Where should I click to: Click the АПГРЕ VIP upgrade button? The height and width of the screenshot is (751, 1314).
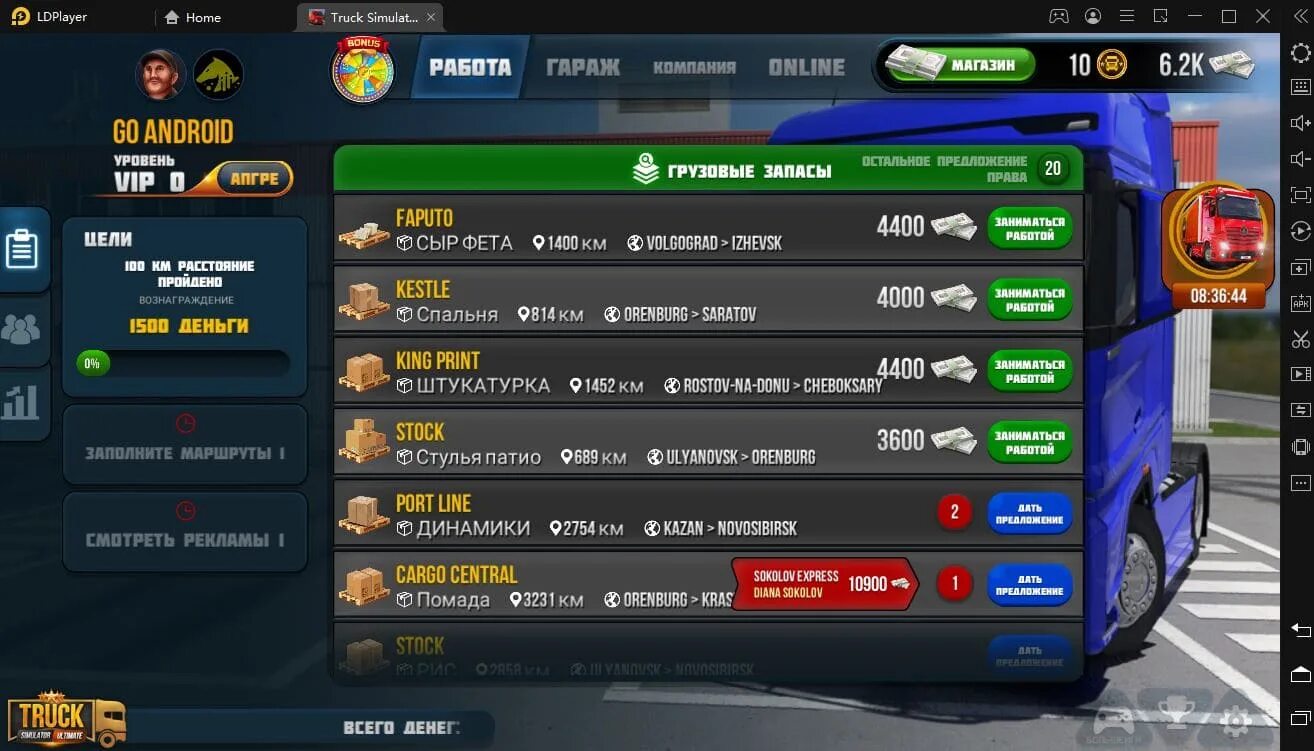tap(254, 179)
